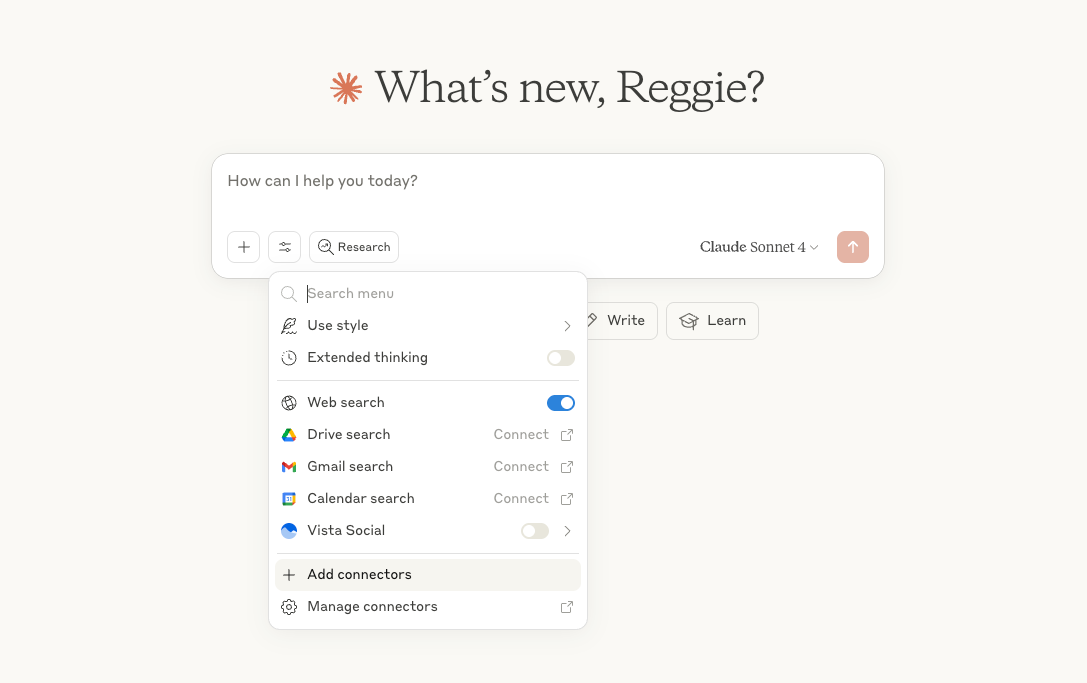Click the Google Drive icon
Image resolution: width=1087 pixels, height=683 pixels.
coord(289,434)
